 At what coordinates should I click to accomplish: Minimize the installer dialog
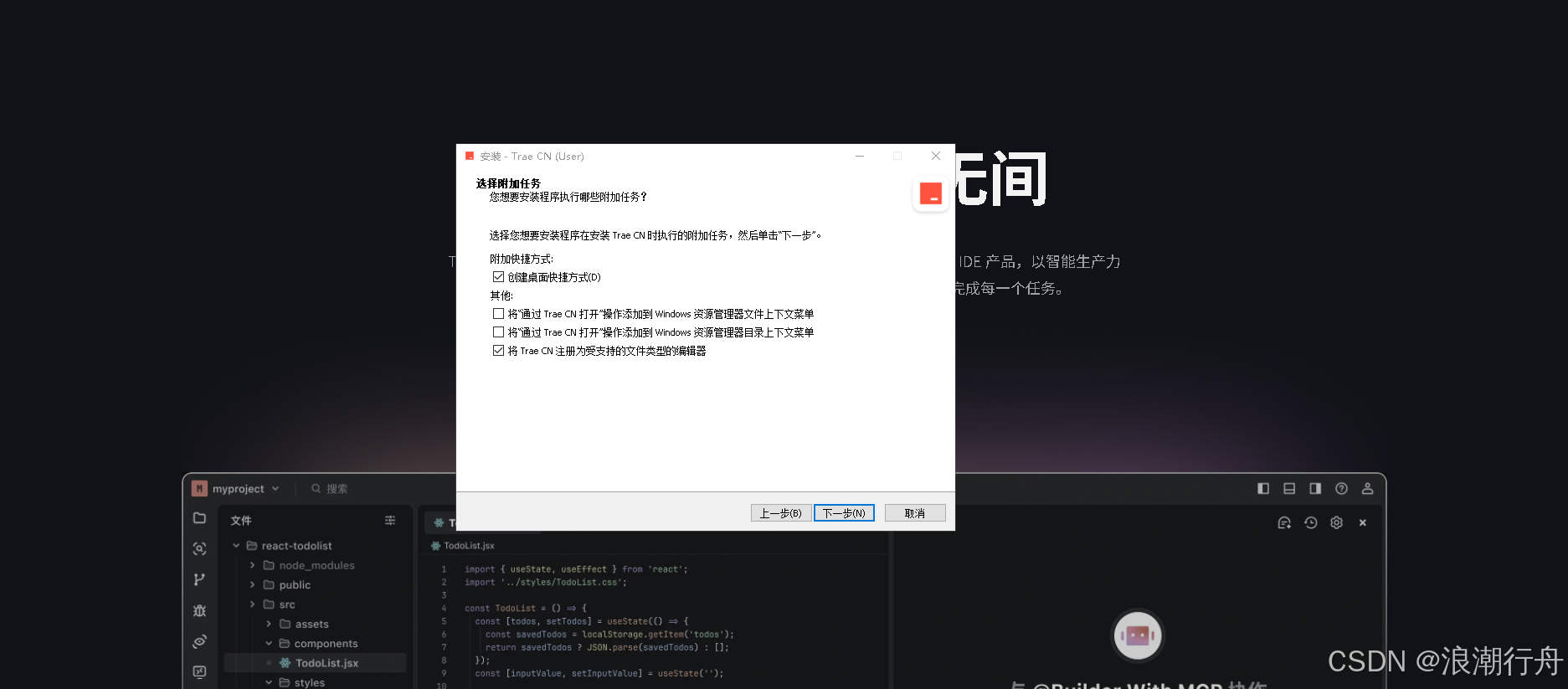[x=860, y=156]
